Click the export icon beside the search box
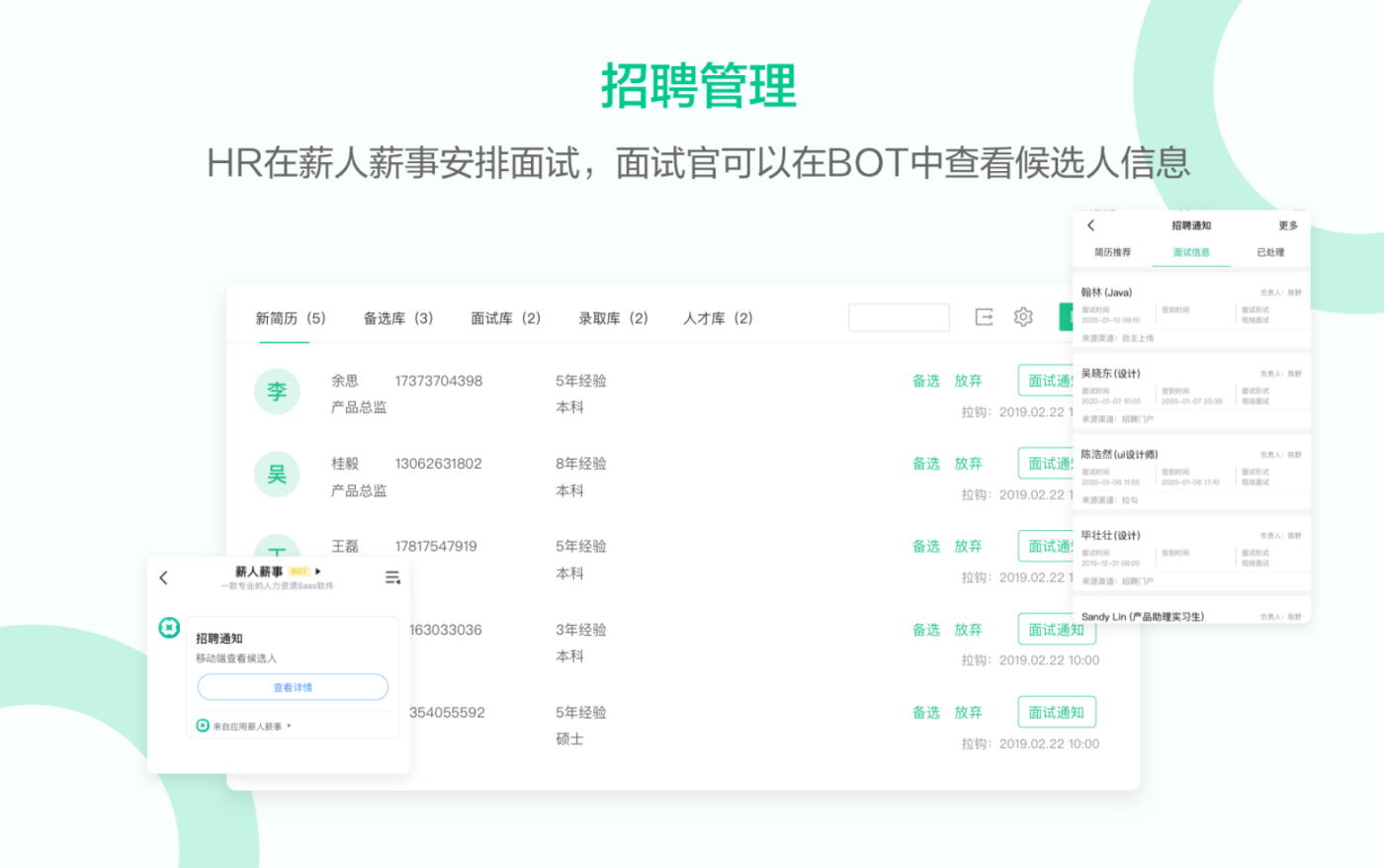The height and width of the screenshot is (868, 1384). coord(984,317)
